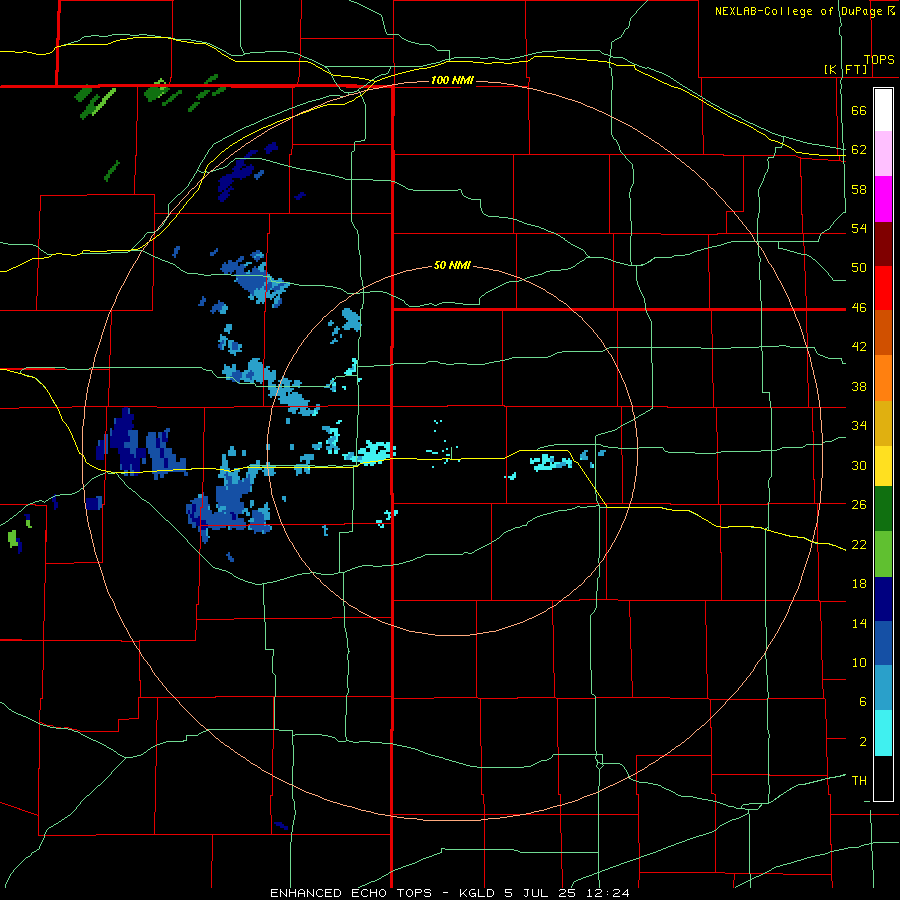Click the bright orange legend swatch
Image resolution: width=900 pixels, height=900 pixels.
pos(883,377)
